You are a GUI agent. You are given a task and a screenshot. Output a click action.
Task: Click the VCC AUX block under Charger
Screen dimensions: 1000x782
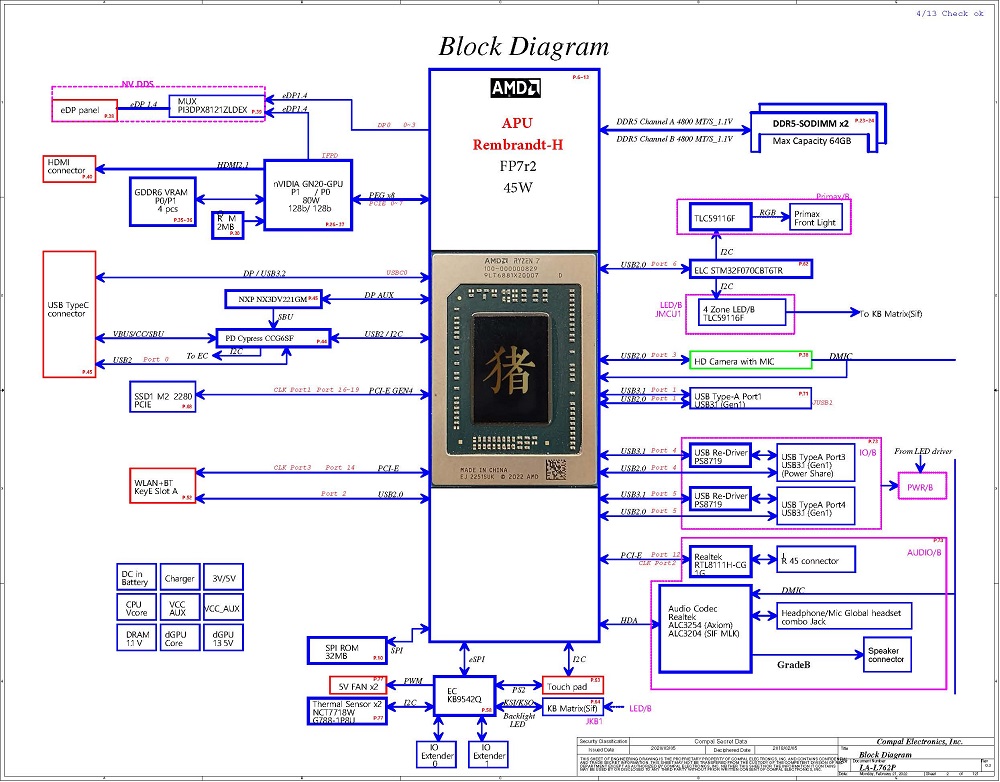tap(180, 608)
